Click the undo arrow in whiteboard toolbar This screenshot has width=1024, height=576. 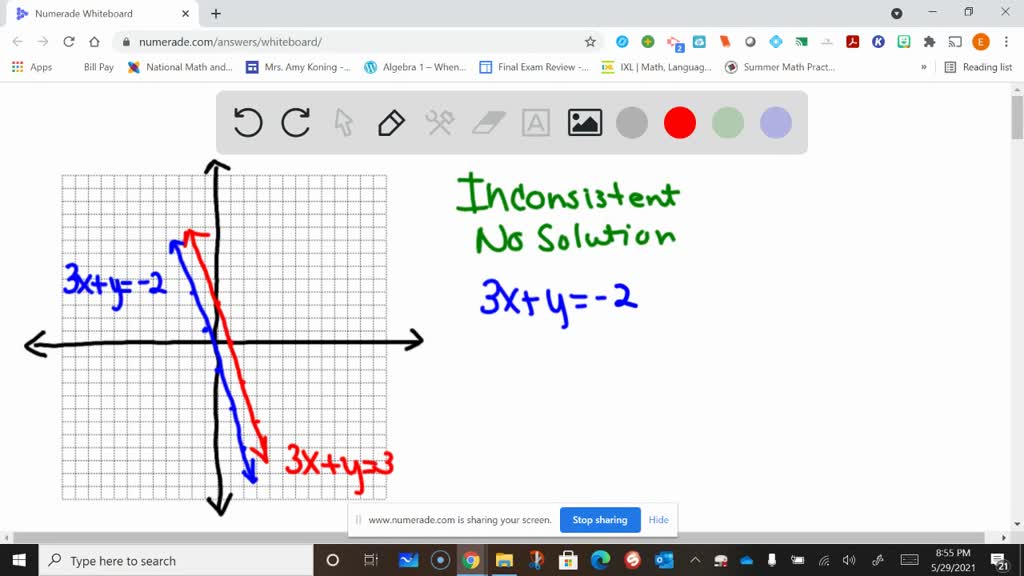247,123
